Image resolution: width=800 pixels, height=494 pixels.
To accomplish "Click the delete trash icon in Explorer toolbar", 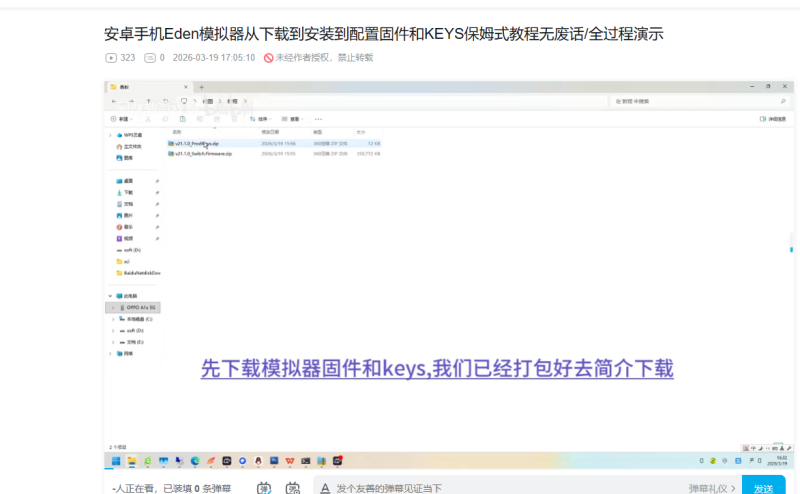I will [x=234, y=119].
